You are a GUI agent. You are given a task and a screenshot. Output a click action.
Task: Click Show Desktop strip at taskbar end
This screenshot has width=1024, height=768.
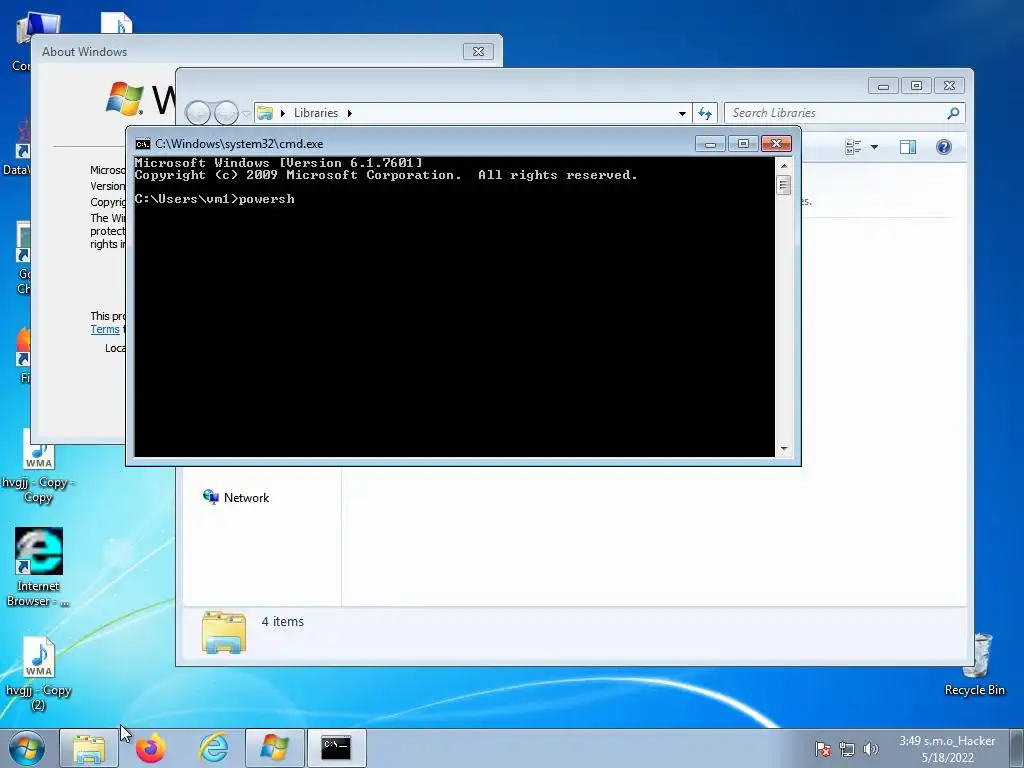pos(1016,748)
